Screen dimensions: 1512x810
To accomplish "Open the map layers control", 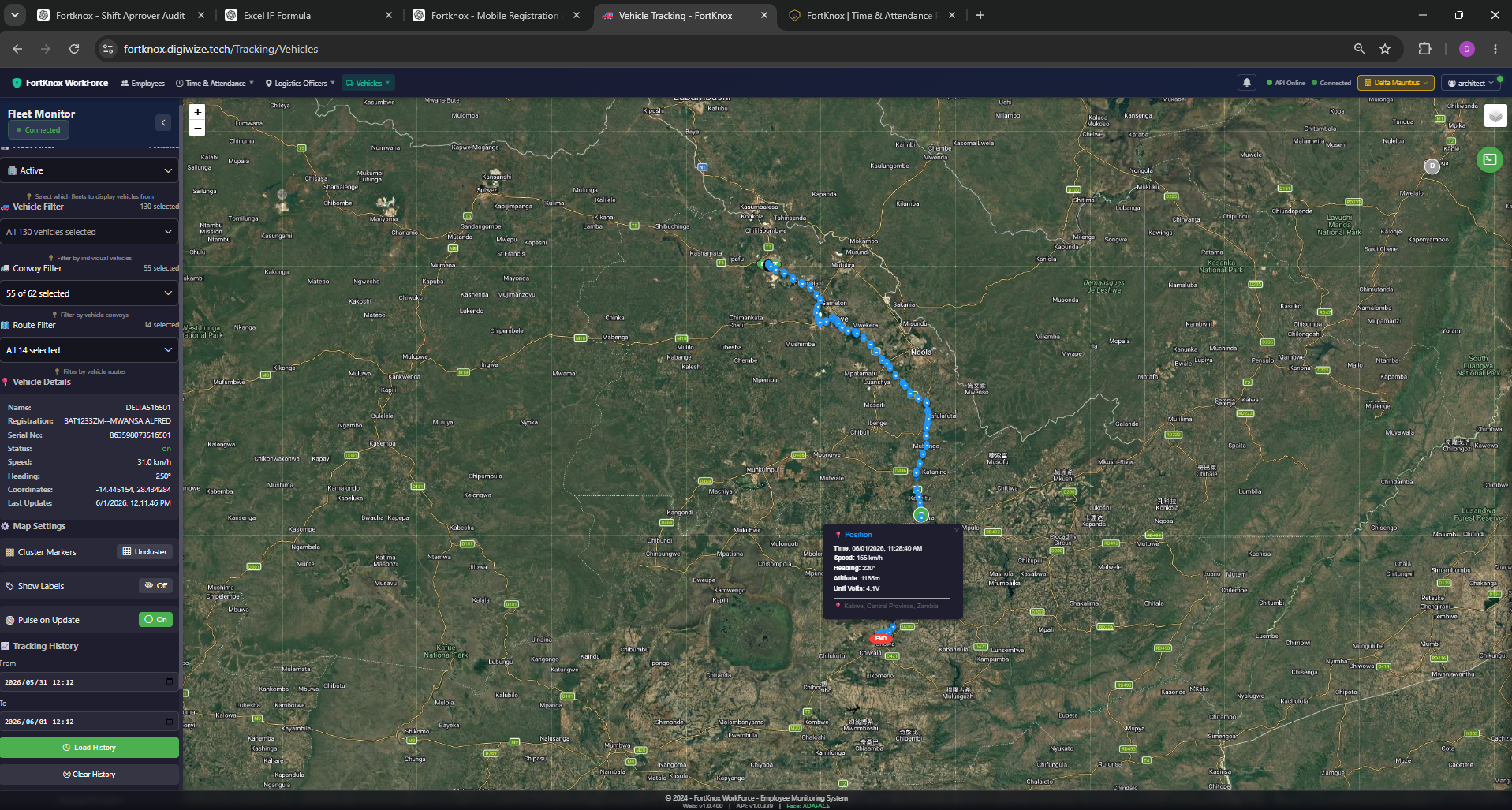I will point(1495,116).
